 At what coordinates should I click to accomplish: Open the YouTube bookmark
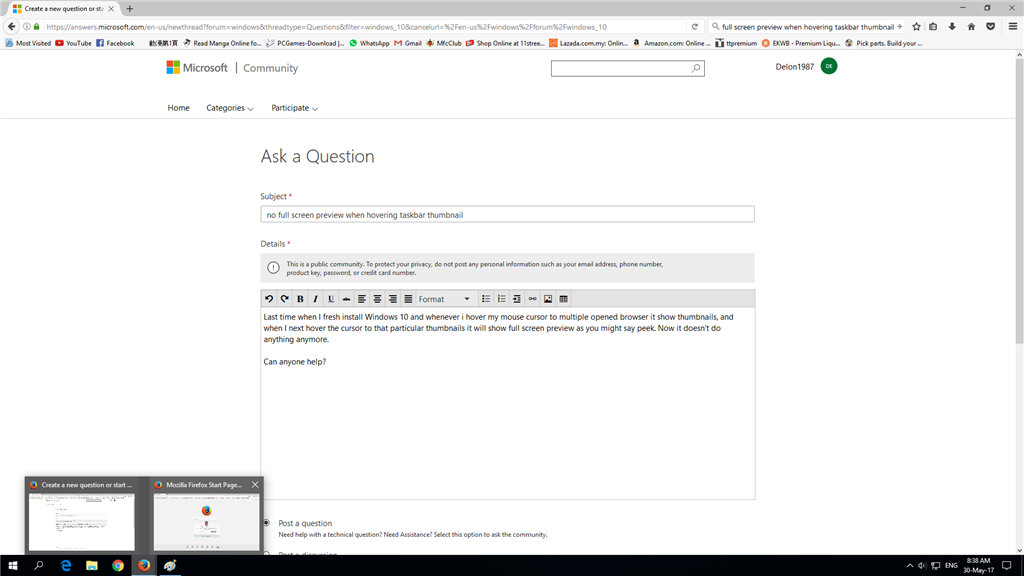tap(73, 43)
